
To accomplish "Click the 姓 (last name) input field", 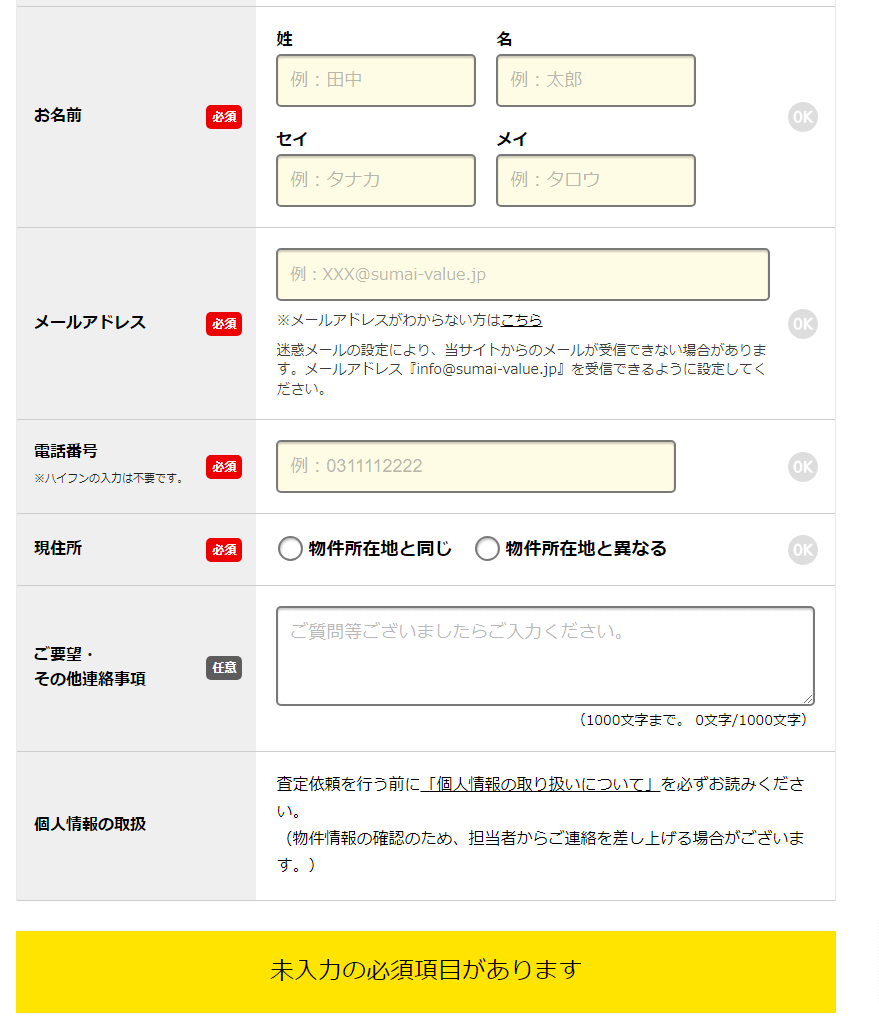I will [x=376, y=80].
